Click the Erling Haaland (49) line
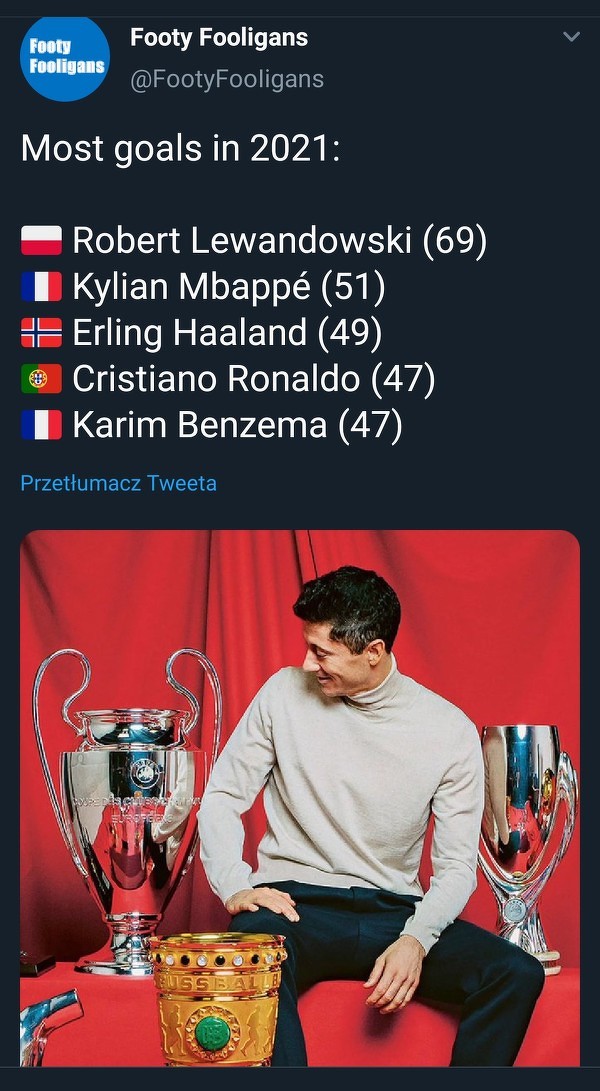The width and height of the screenshot is (600, 1091). [227, 333]
